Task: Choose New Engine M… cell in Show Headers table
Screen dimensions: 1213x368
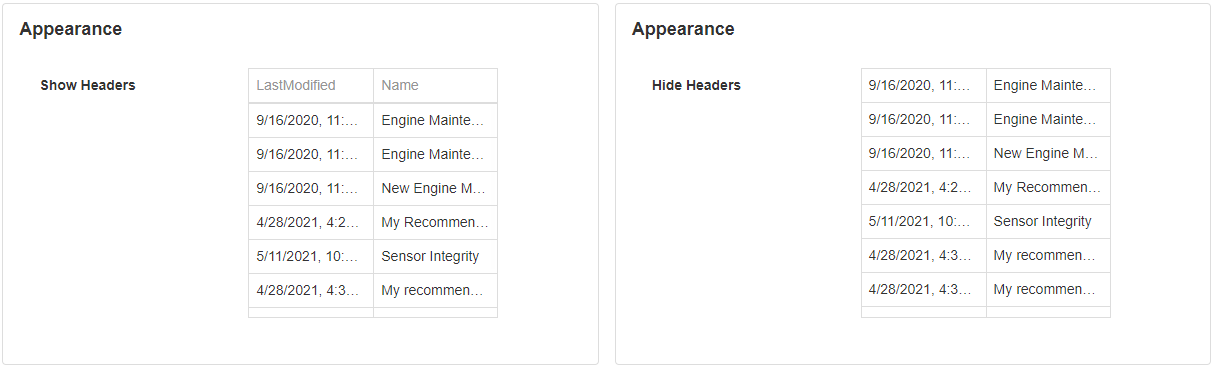Action: click(x=435, y=188)
